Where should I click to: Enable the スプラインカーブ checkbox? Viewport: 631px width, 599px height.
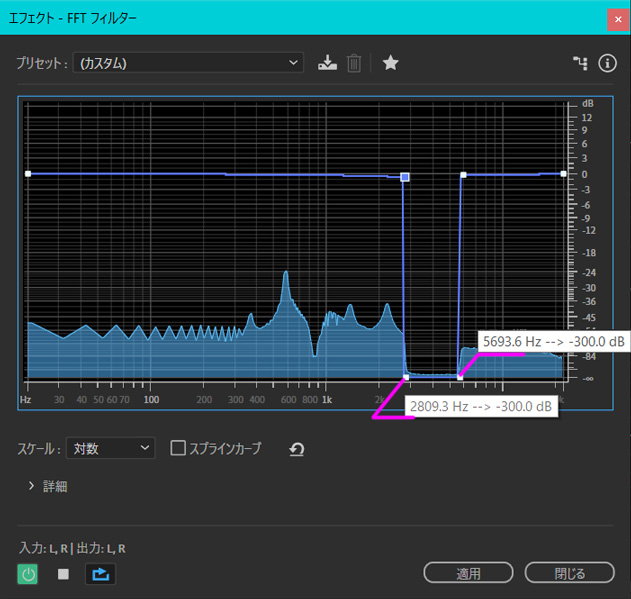coord(178,448)
